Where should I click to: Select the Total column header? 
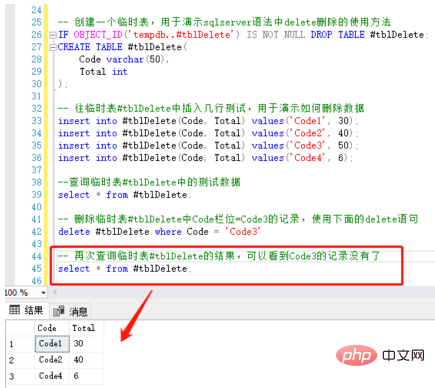click(x=86, y=328)
